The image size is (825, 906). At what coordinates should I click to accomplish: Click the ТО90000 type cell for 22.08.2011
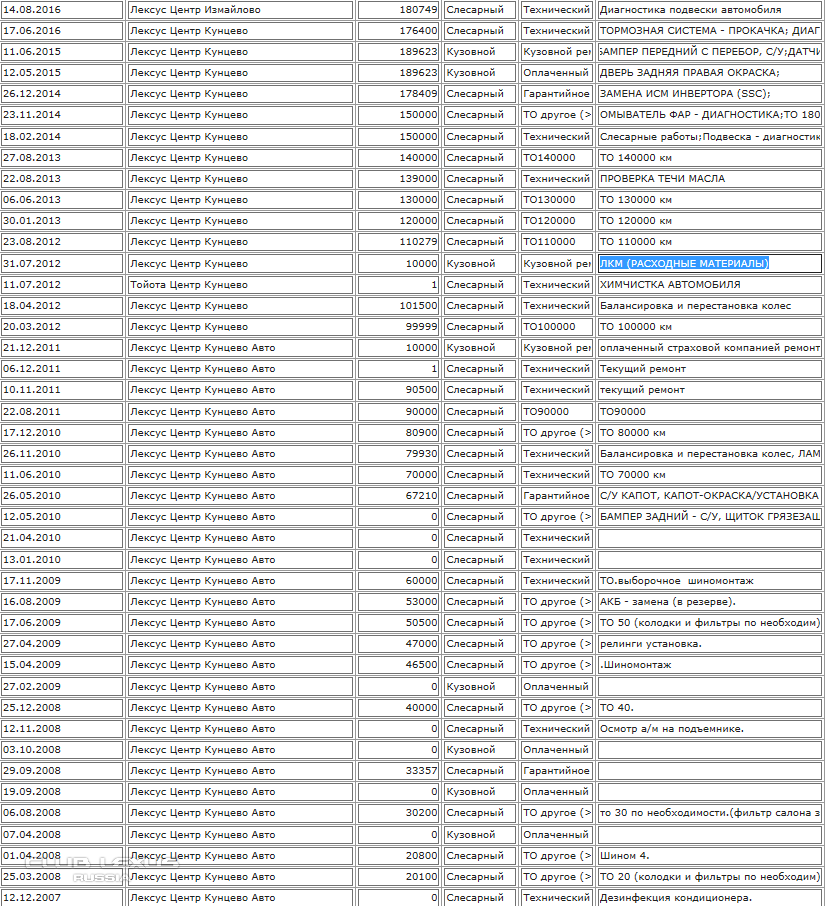[556, 411]
